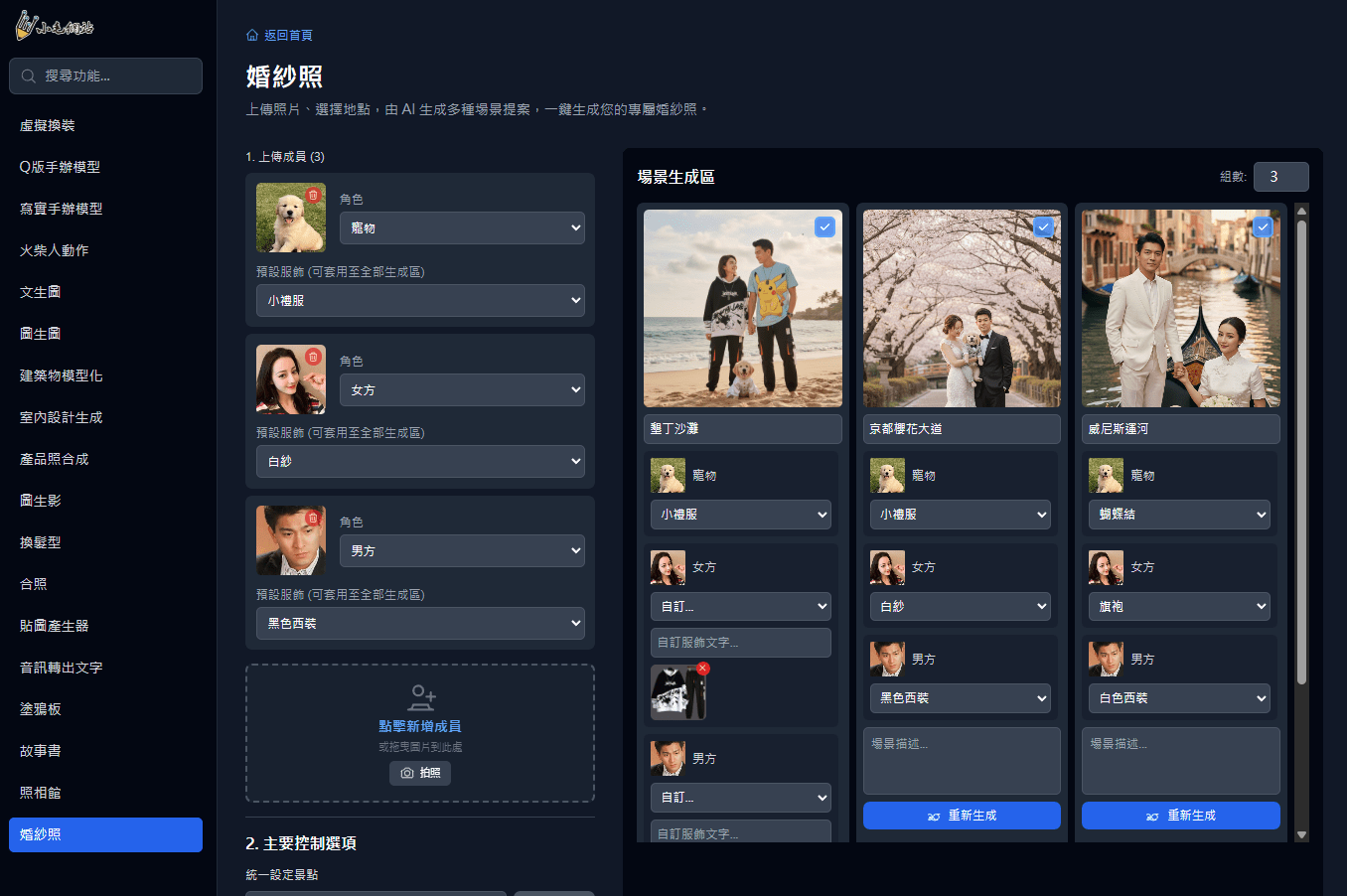Regenerate the 威尼斯運河 scene with 重新生成
The height and width of the screenshot is (896, 1347).
tap(1181, 816)
